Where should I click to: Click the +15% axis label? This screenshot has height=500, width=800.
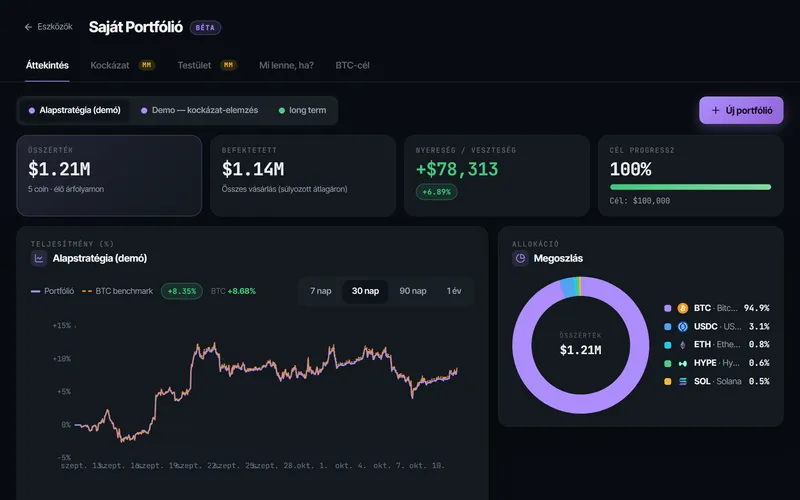pyautogui.click(x=62, y=326)
